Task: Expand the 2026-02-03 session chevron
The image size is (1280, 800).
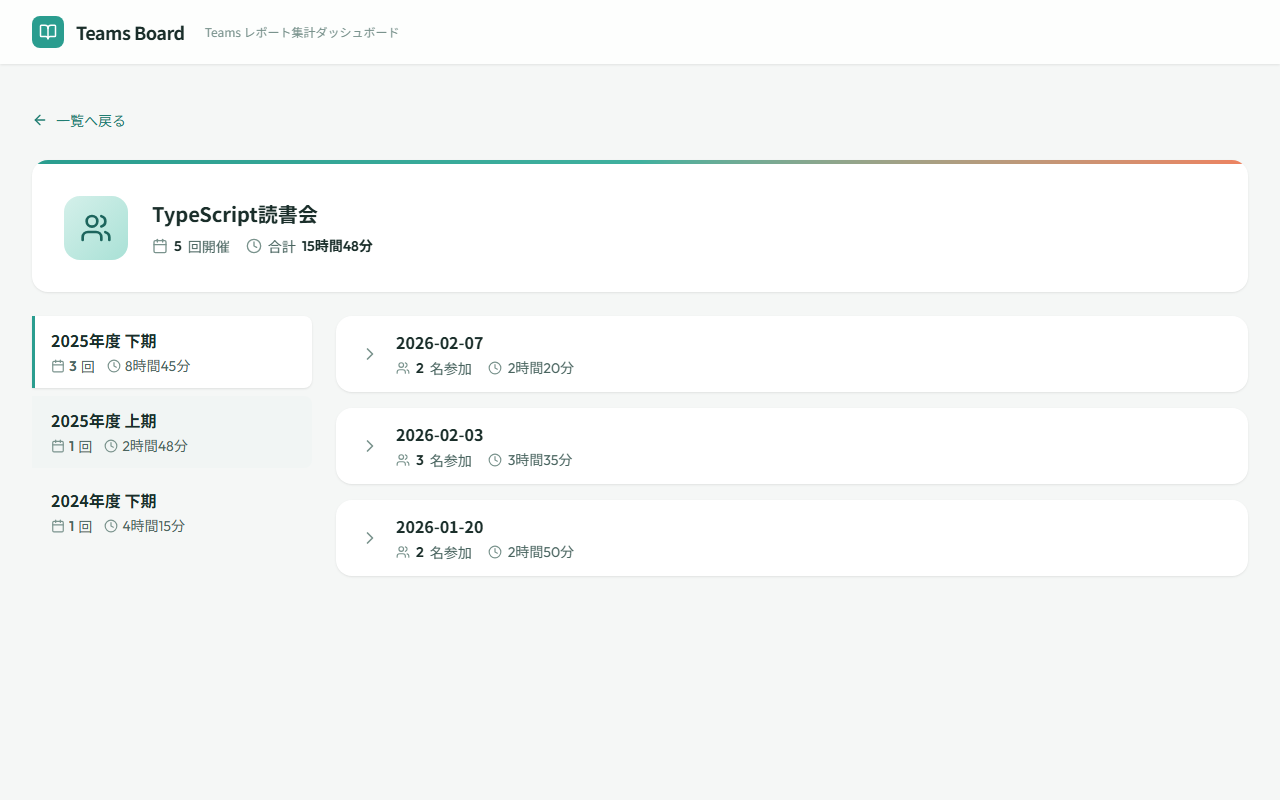Action: point(369,446)
